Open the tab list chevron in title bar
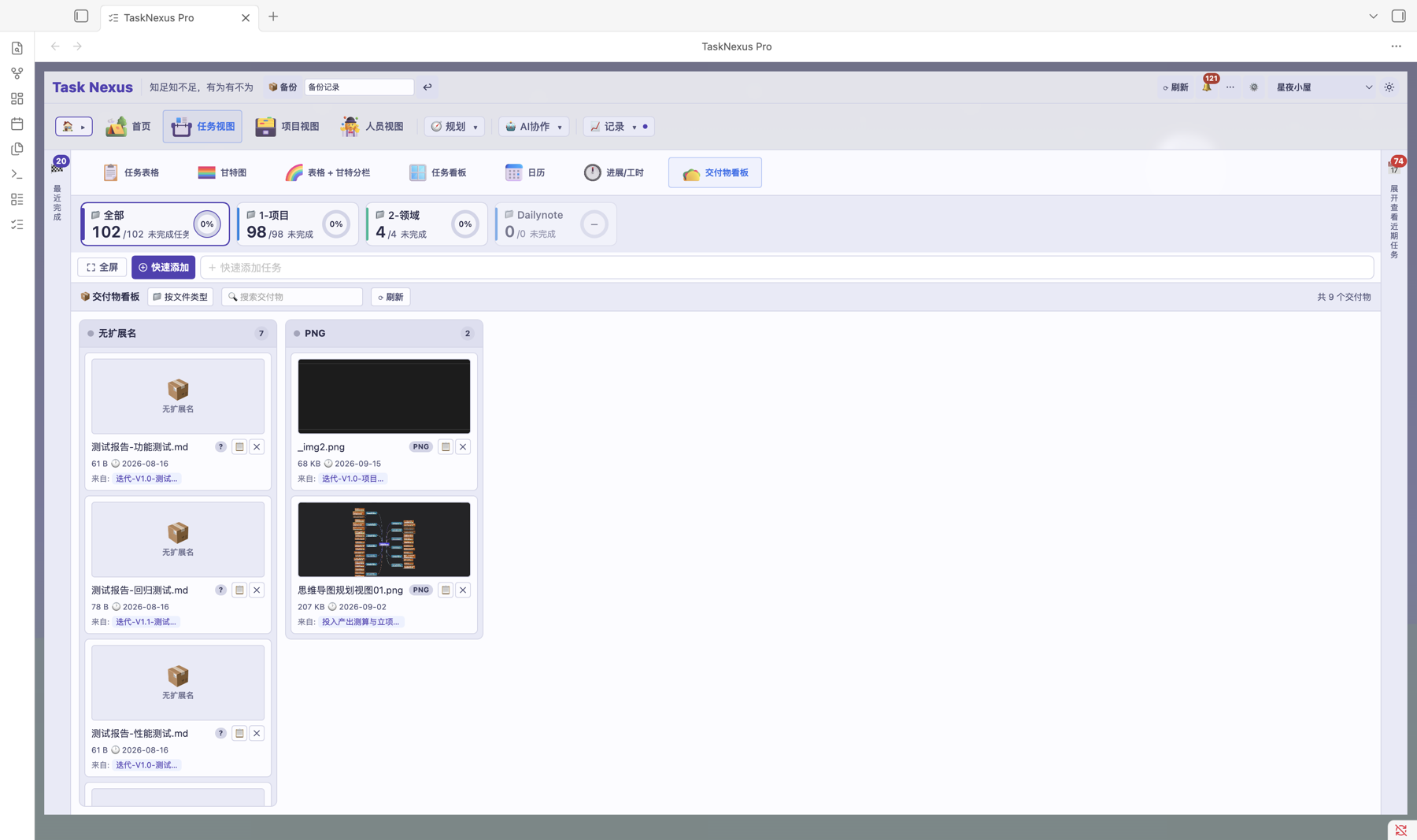Screen dimensions: 1417x840 [1373, 16]
